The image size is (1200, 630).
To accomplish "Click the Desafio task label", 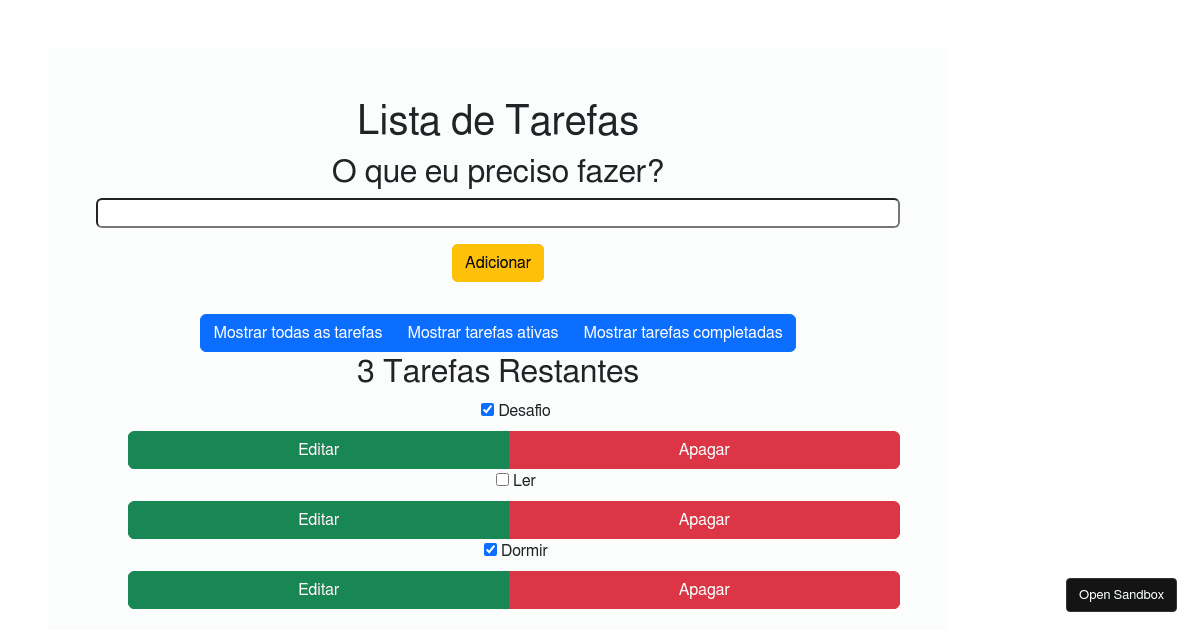I will point(526,410).
